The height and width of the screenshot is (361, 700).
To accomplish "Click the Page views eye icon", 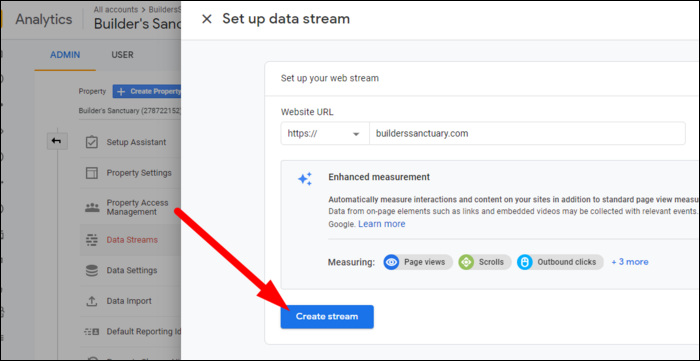I will click(x=392, y=262).
